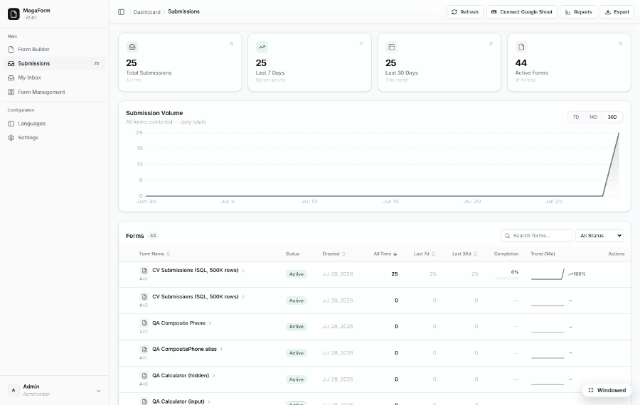Viewport: 640px width, 405px height.
Task: Click Connect Google Sheet button
Action: point(522,12)
